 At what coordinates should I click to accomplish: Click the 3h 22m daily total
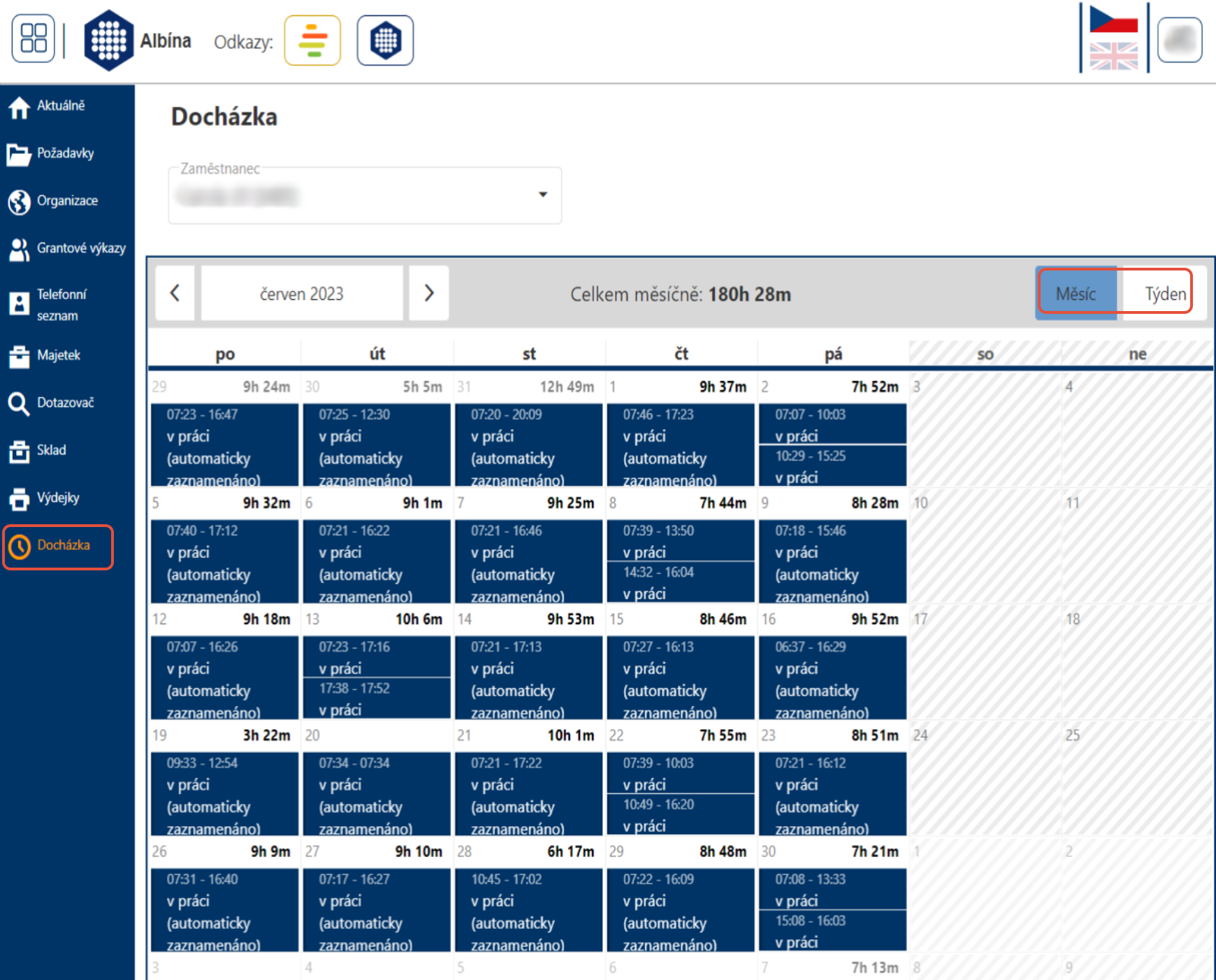266,735
